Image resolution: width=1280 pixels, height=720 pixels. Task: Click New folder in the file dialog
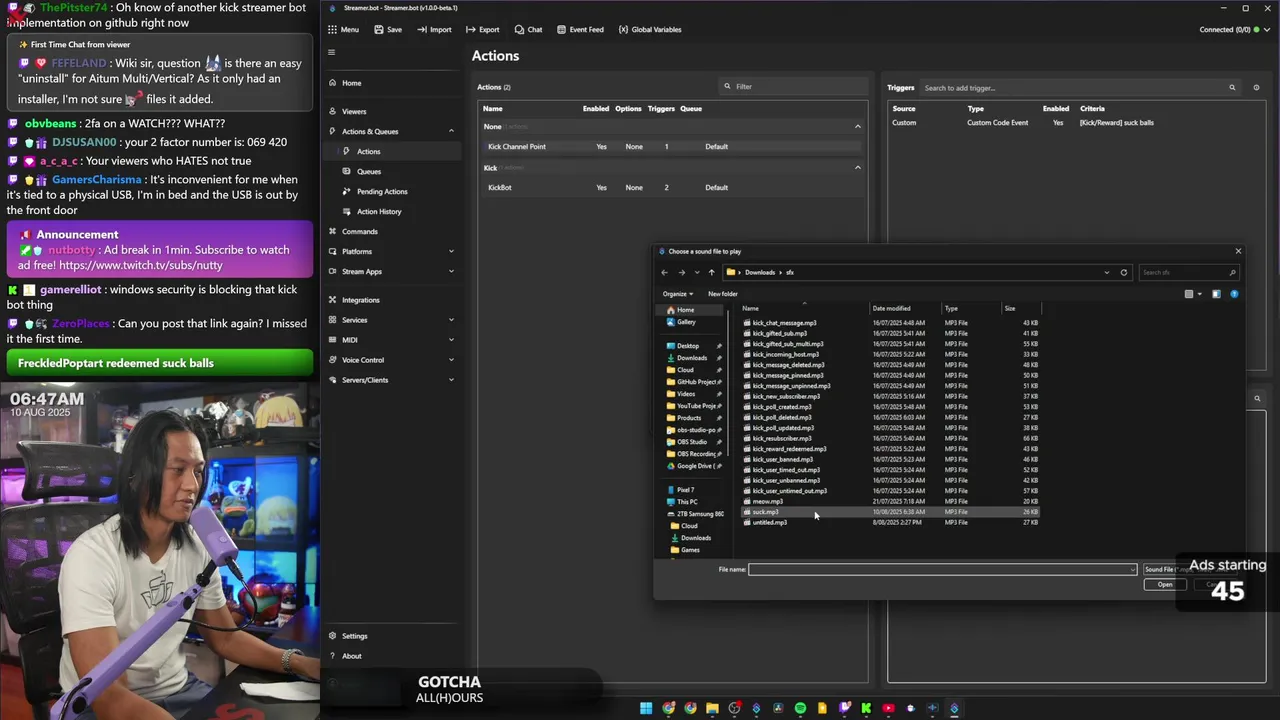[x=722, y=294]
